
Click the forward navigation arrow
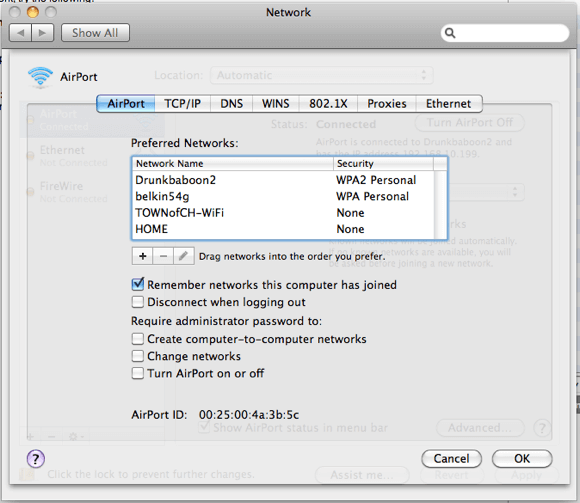(x=43, y=33)
